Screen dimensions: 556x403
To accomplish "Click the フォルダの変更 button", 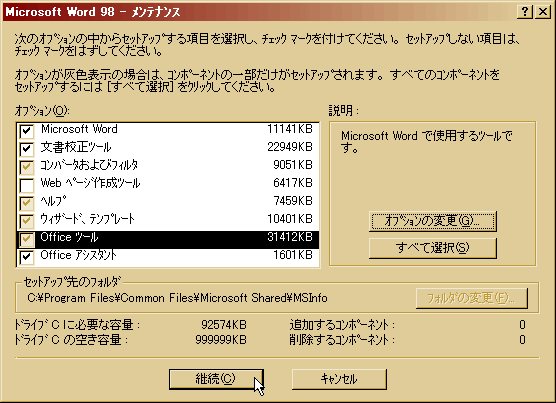I will pyautogui.click(x=472, y=298).
